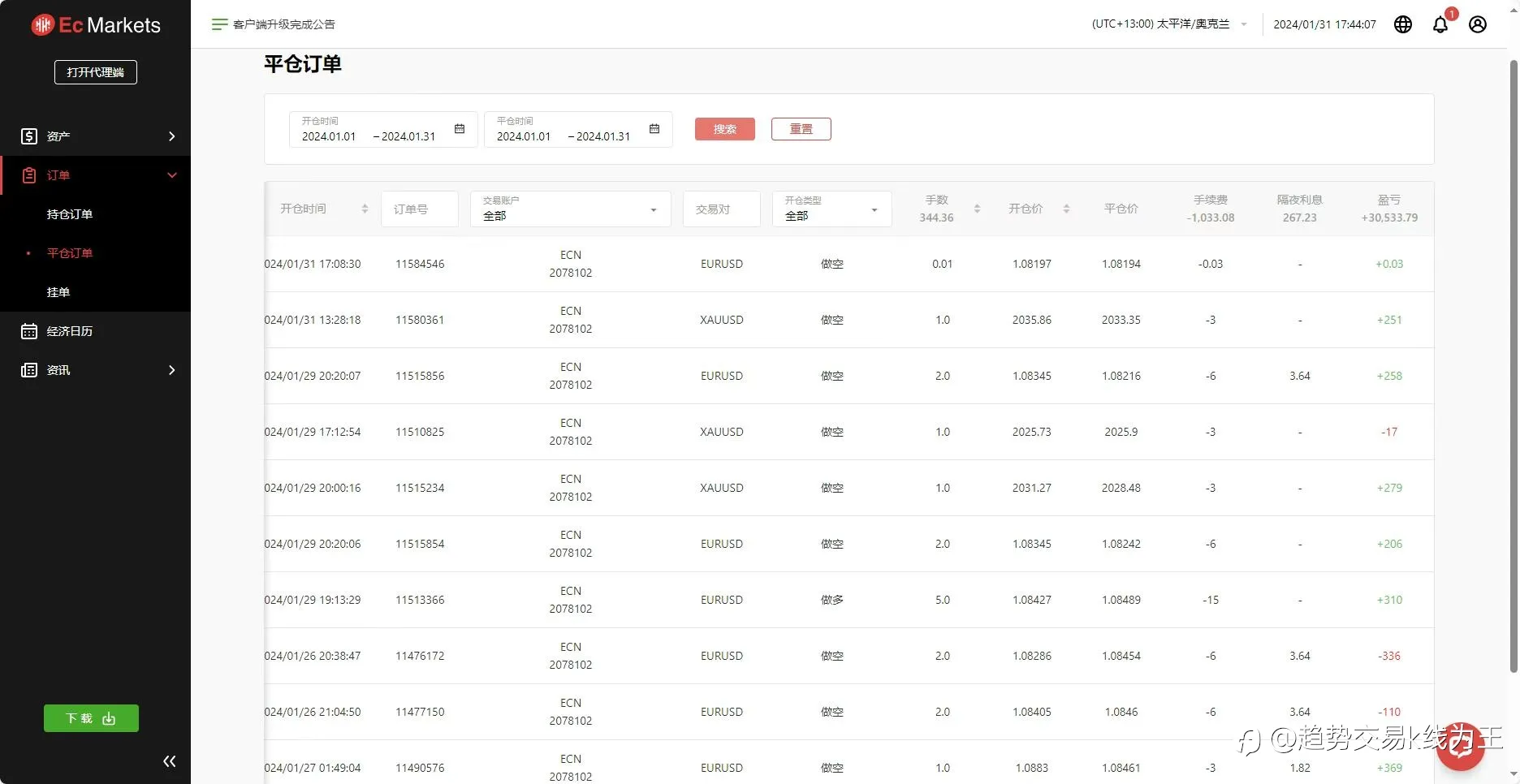The image size is (1520, 784).
Task: Expand the 资产 submenu chevron
Action: (171, 136)
